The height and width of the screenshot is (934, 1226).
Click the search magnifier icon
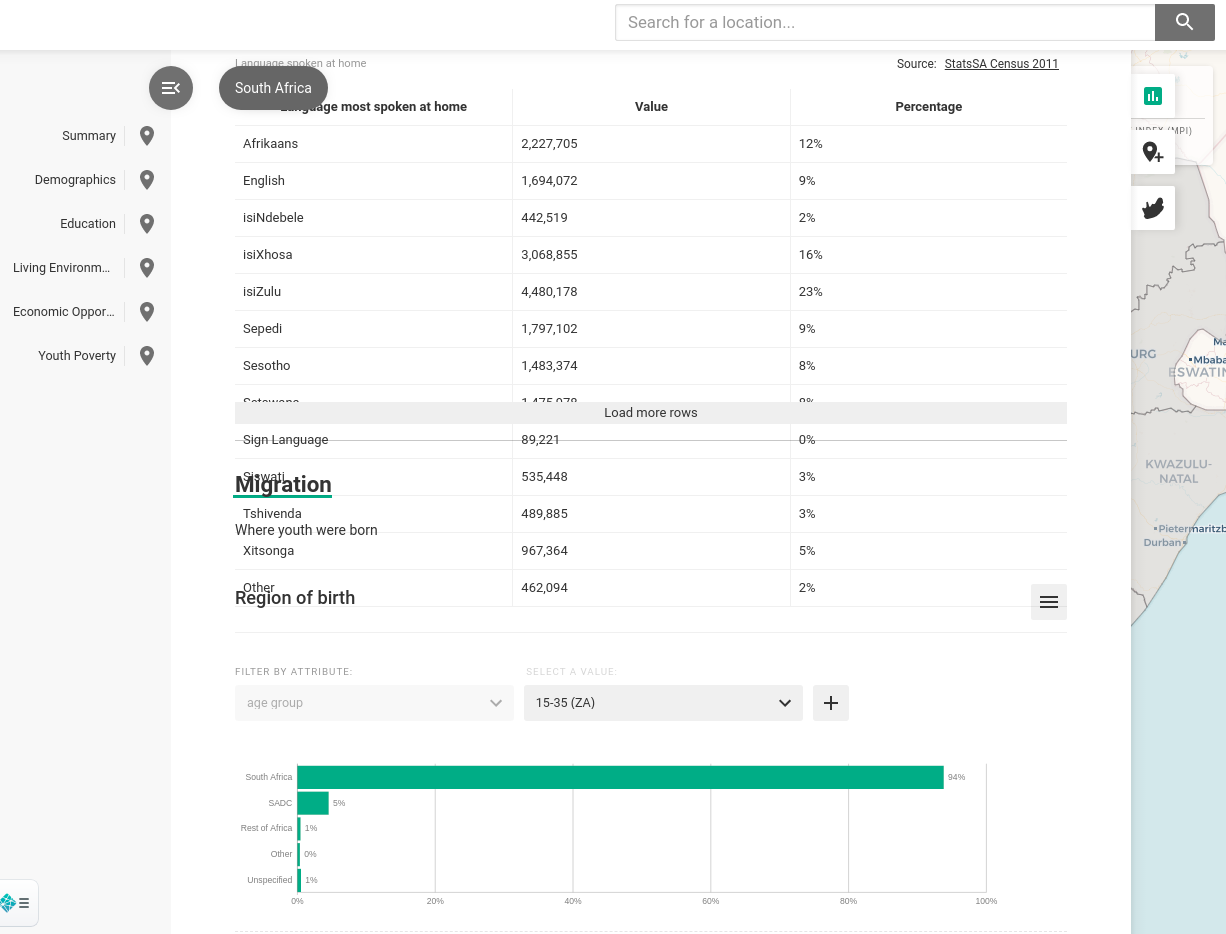1184,22
